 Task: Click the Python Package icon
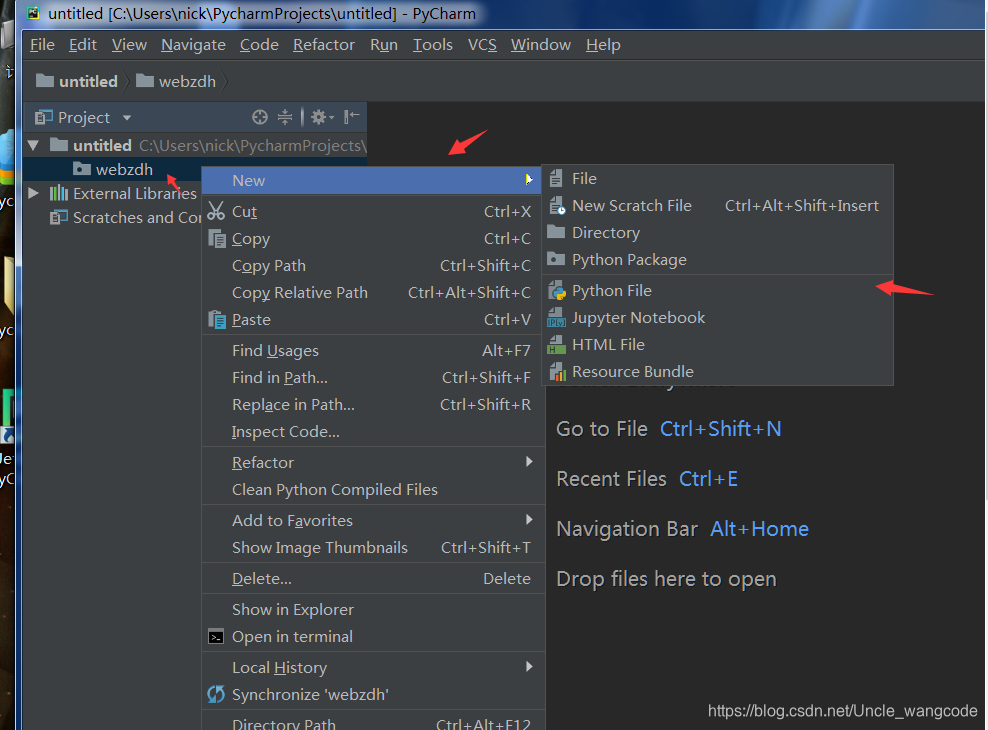(x=556, y=259)
